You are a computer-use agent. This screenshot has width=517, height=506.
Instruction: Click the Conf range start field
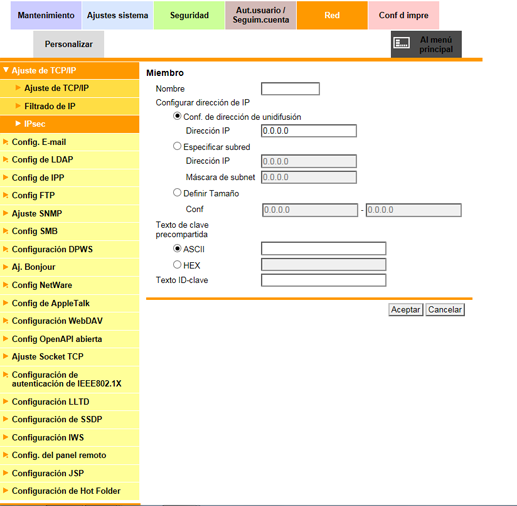(310, 210)
